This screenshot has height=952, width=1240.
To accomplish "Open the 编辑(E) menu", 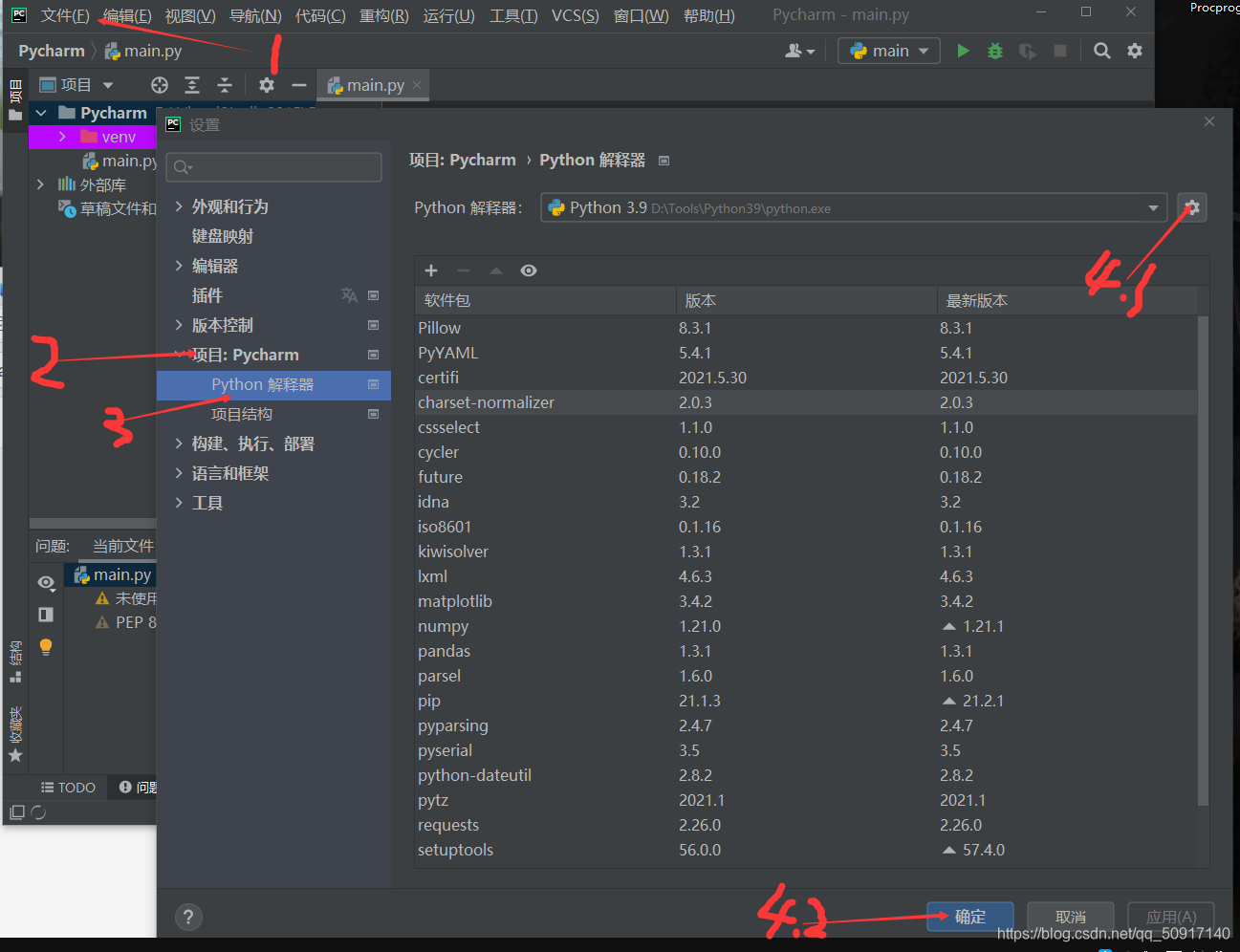I will point(127,15).
